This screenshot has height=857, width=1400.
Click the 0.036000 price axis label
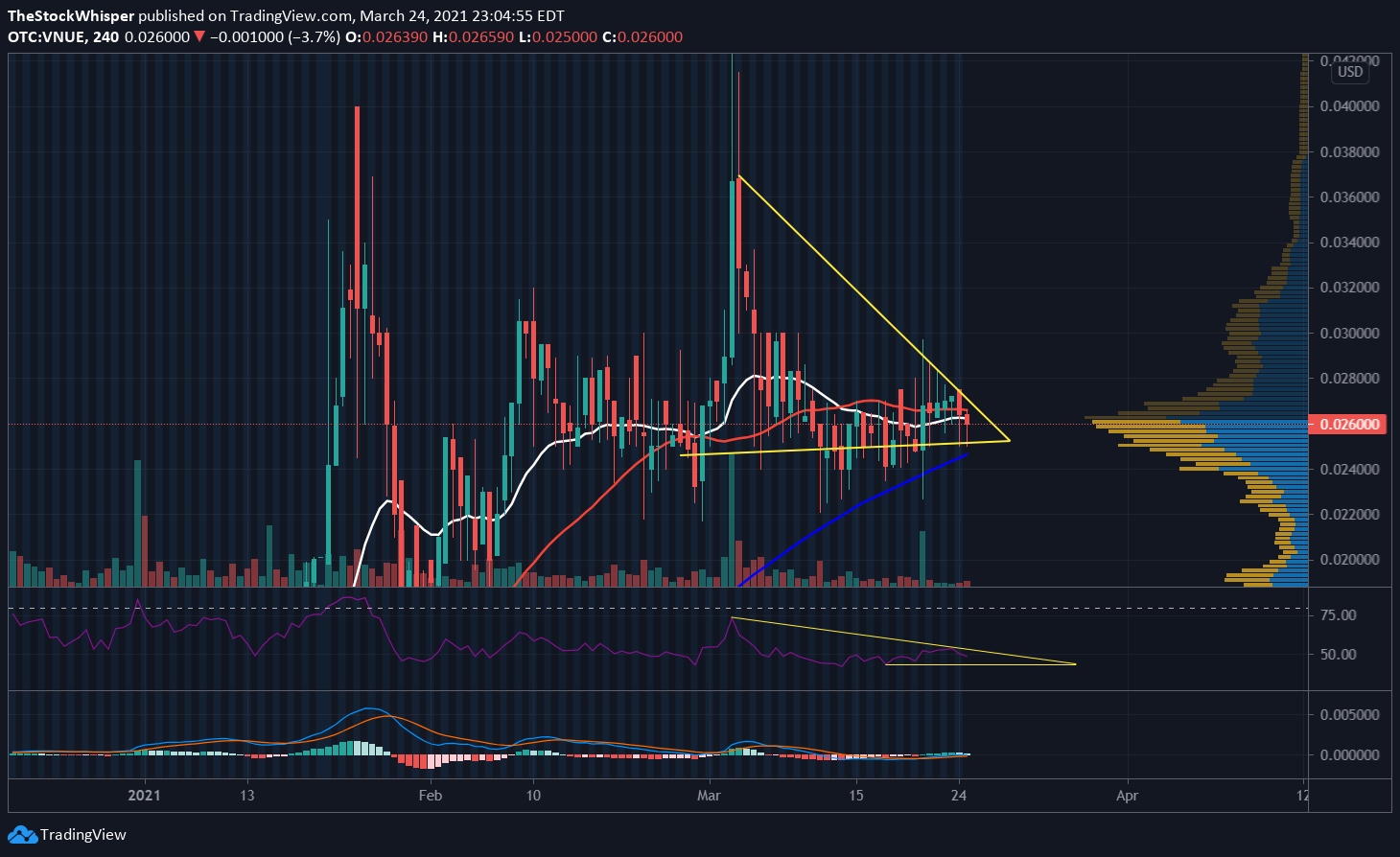click(x=1350, y=197)
